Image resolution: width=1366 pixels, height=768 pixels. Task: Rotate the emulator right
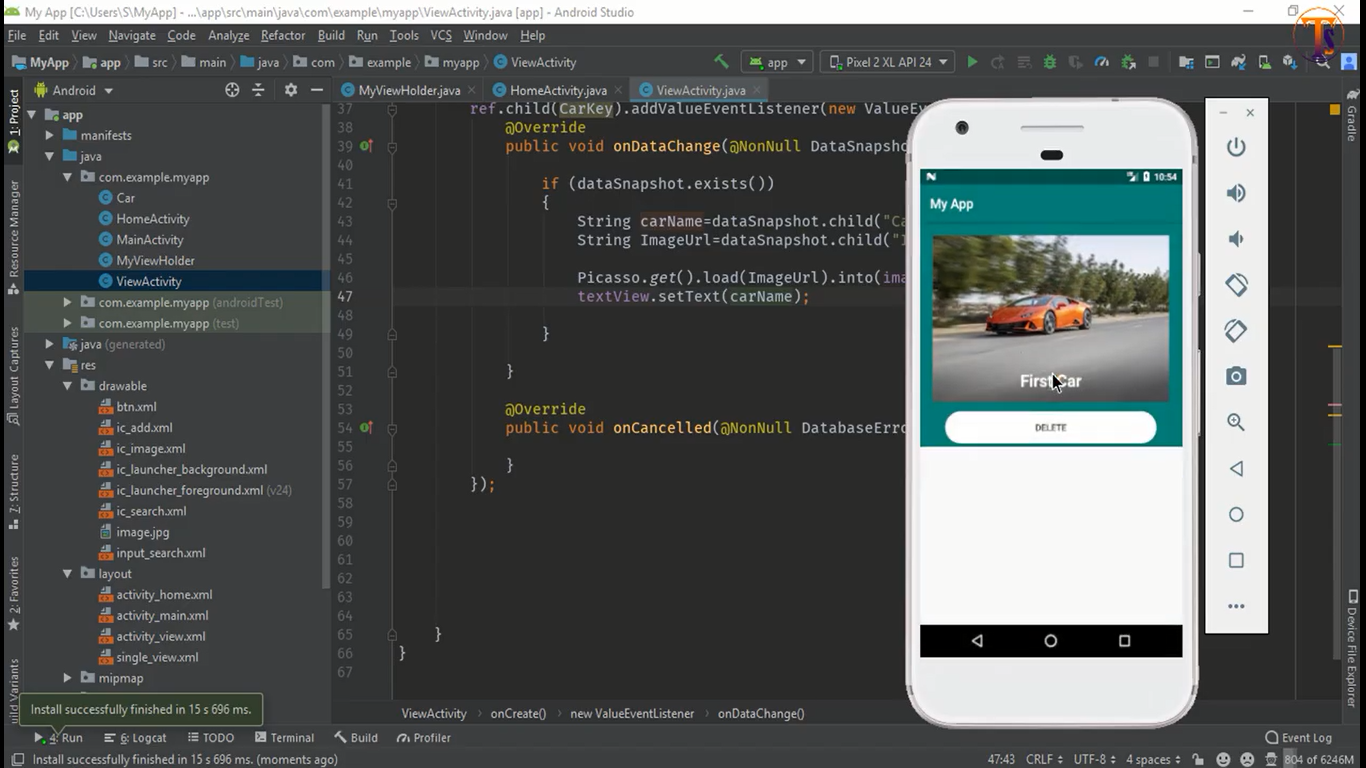pyautogui.click(x=1236, y=330)
